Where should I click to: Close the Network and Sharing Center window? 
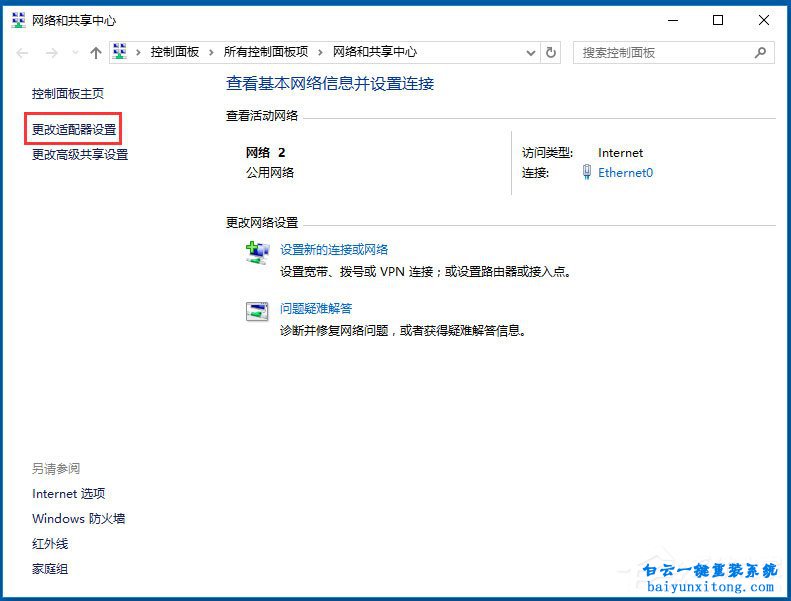click(764, 20)
